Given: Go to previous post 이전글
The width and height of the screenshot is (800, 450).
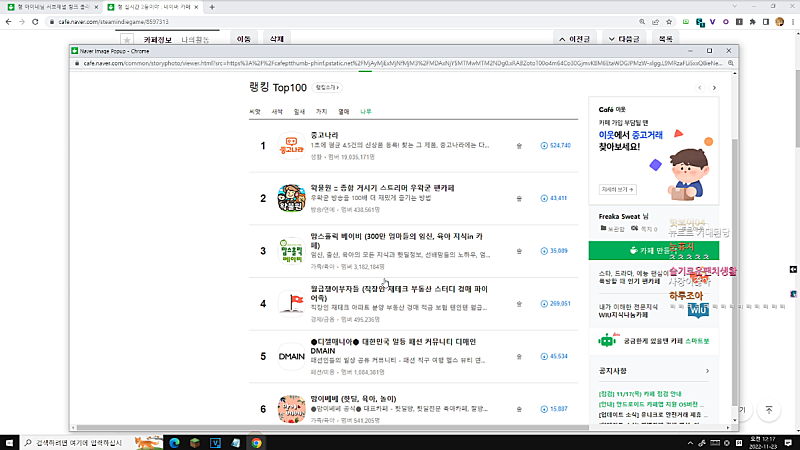Looking at the screenshot, I should [574, 39].
